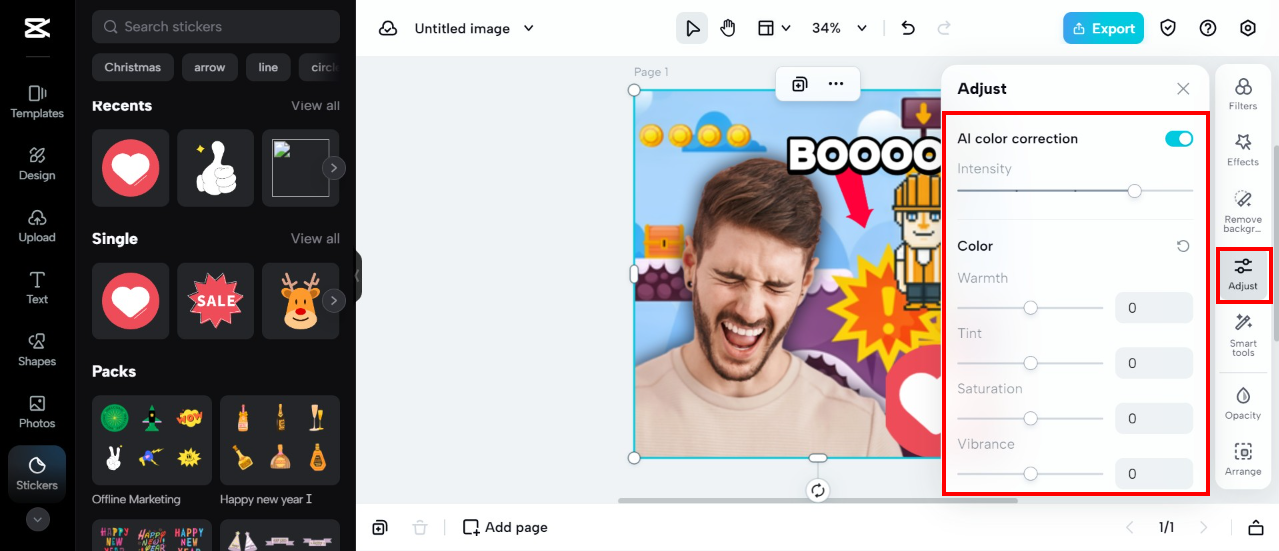
Task: Open the 34% zoom dropdown
Action: [x=839, y=28]
